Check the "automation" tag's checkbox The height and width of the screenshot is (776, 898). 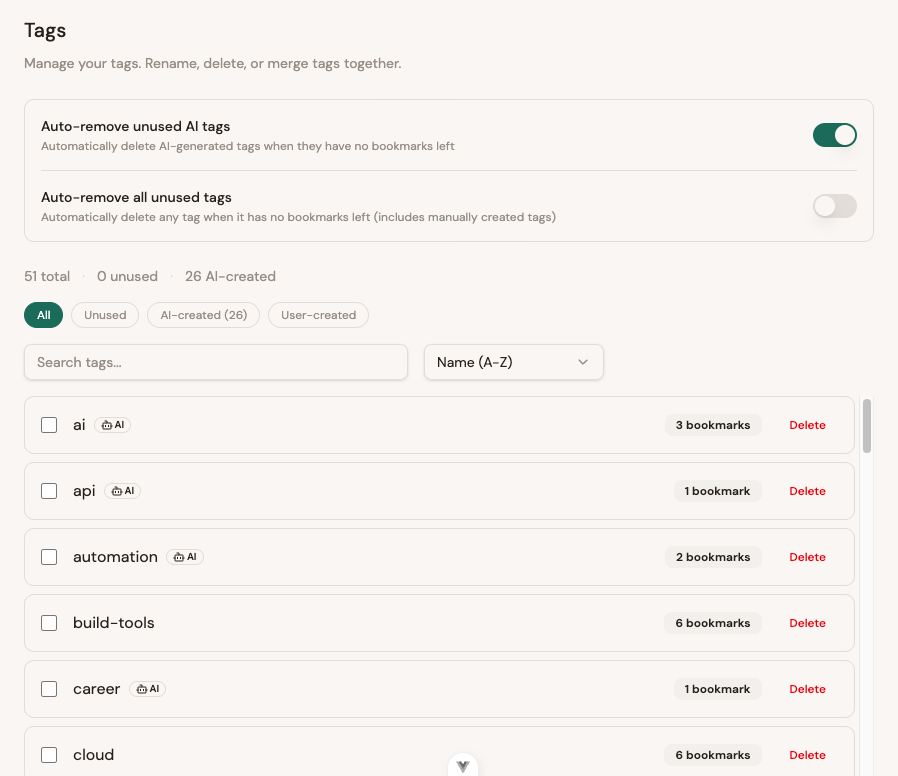(x=49, y=557)
